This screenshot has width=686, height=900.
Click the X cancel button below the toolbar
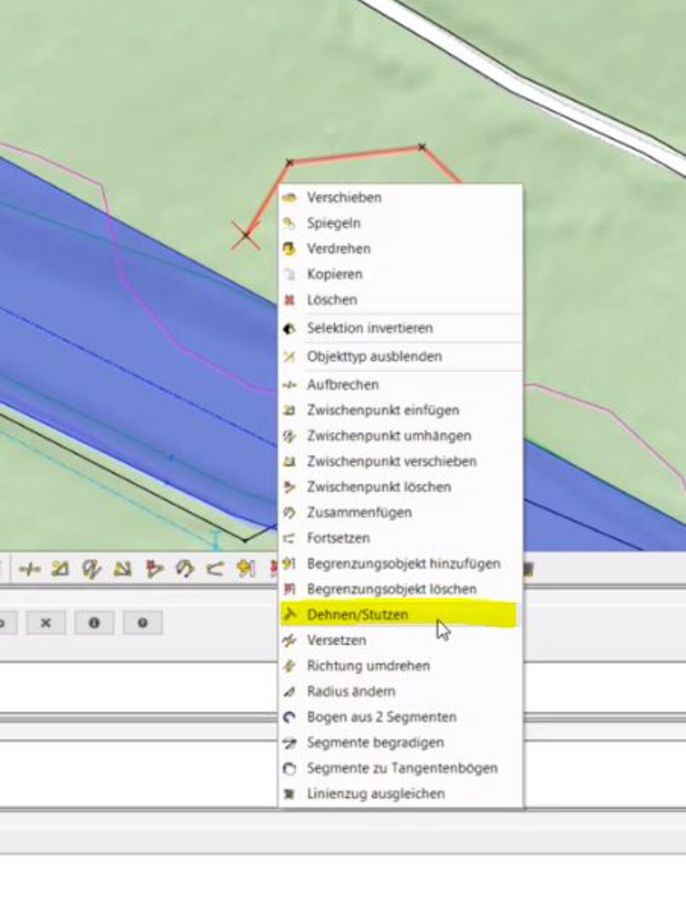[x=46, y=623]
